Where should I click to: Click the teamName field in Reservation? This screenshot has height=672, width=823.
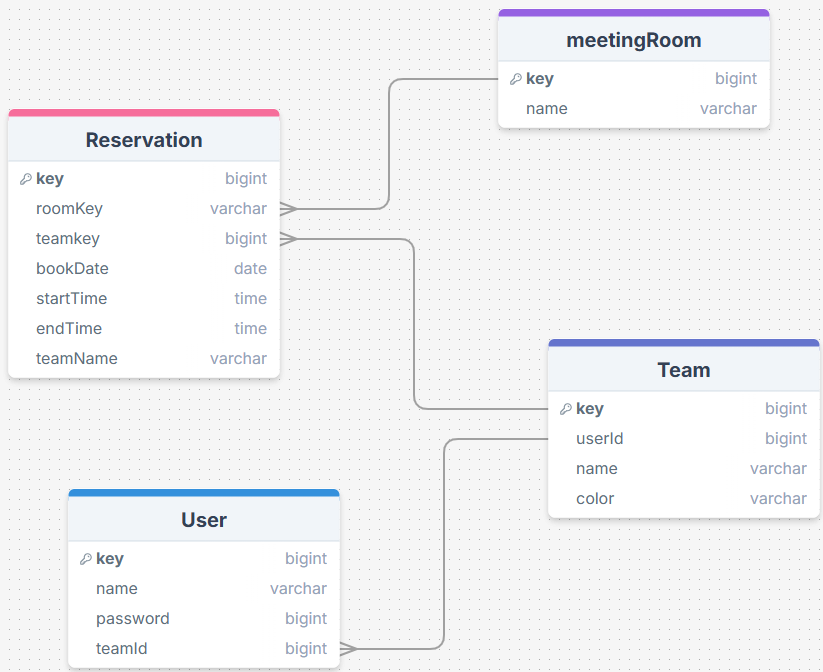[144, 359]
